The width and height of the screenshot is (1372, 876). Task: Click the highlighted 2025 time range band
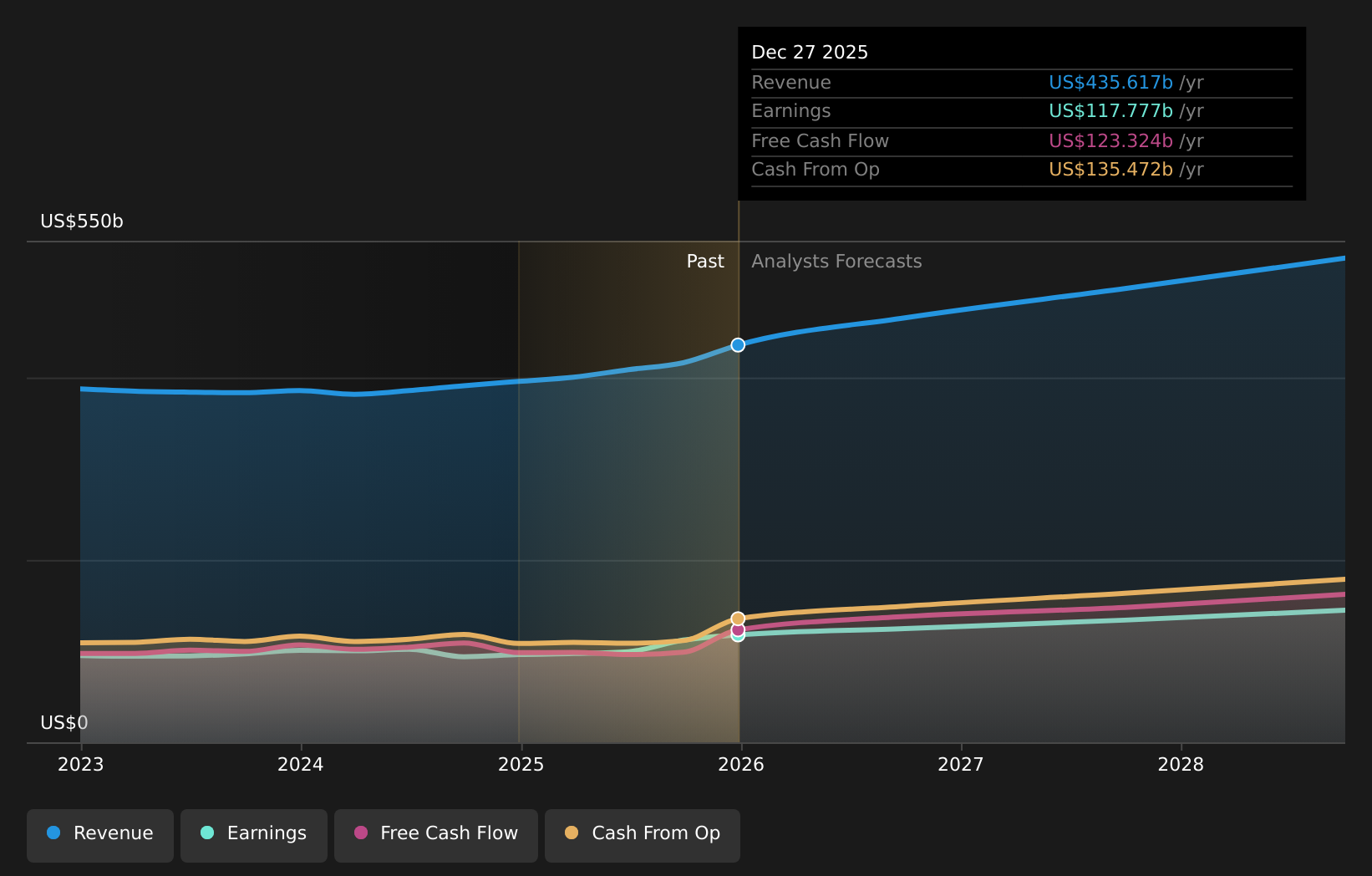click(x=628, y=485)
